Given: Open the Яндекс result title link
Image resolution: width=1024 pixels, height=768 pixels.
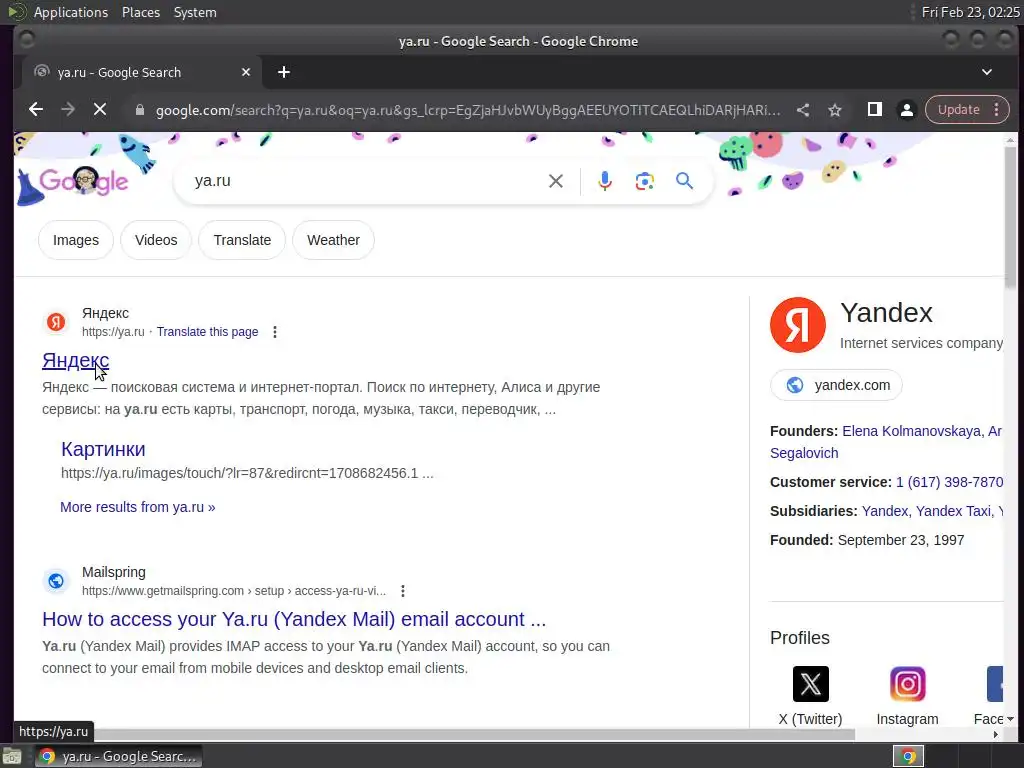Looking at the screenshot, I should [x=75, y=360].
